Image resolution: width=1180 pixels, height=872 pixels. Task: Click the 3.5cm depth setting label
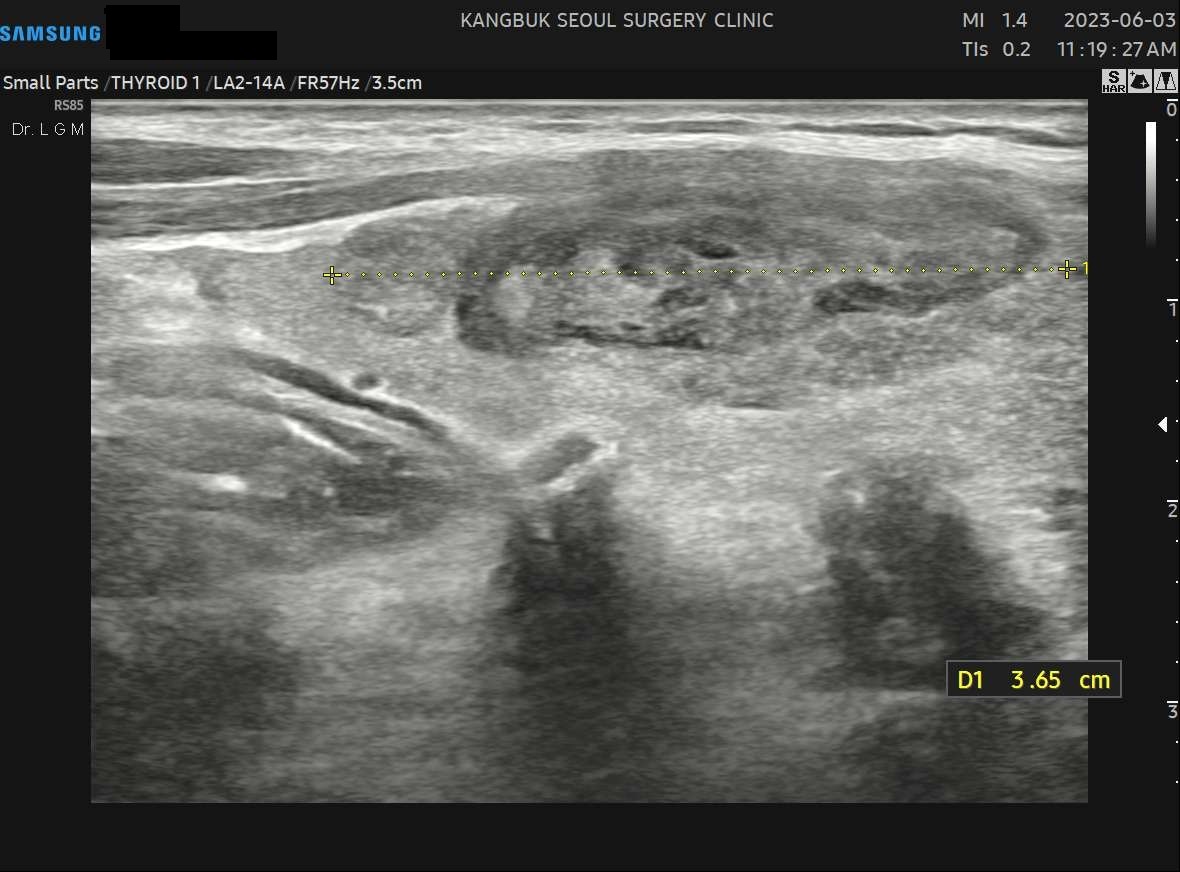[396, 83]
